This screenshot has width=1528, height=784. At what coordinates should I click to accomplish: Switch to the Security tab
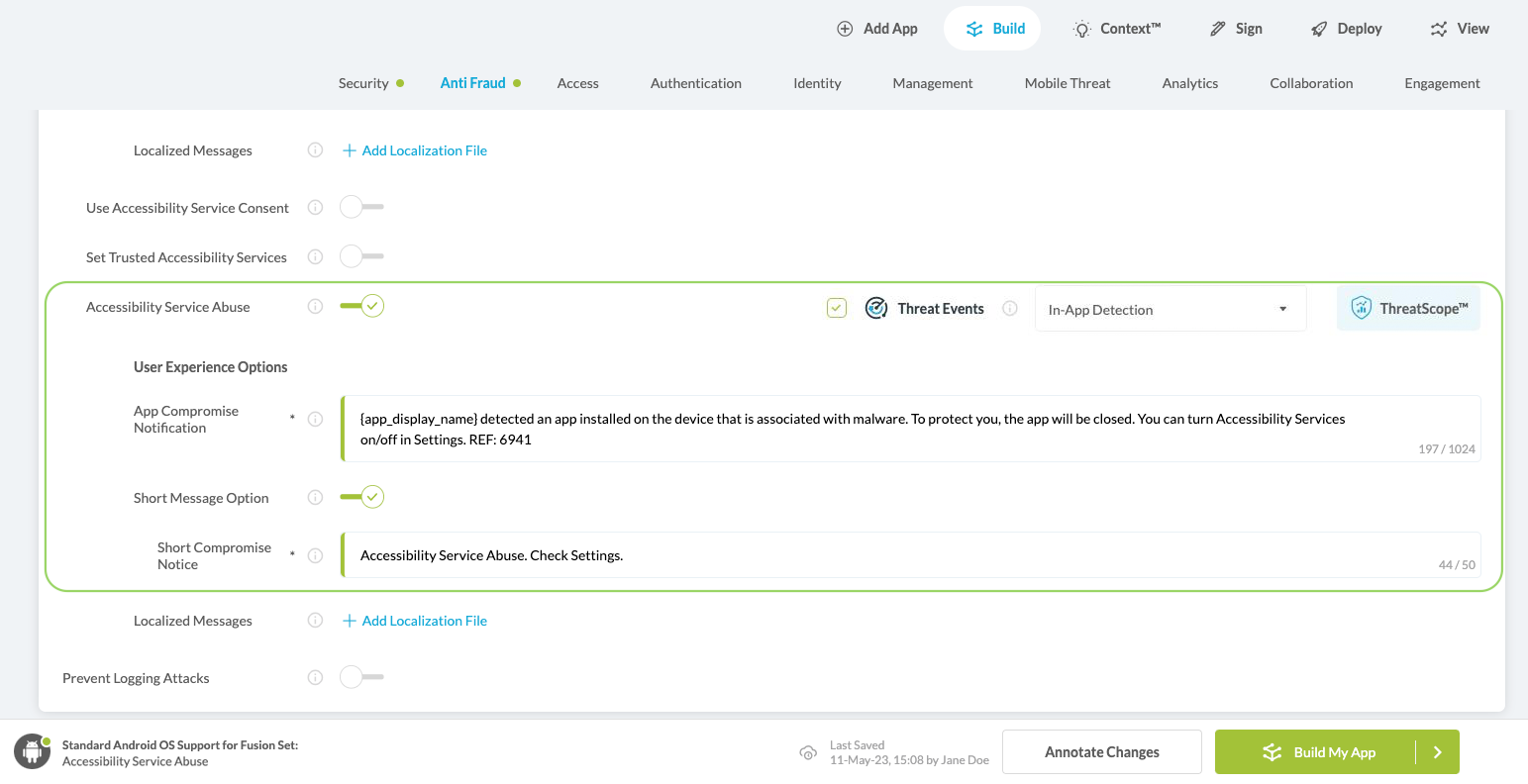363,83
